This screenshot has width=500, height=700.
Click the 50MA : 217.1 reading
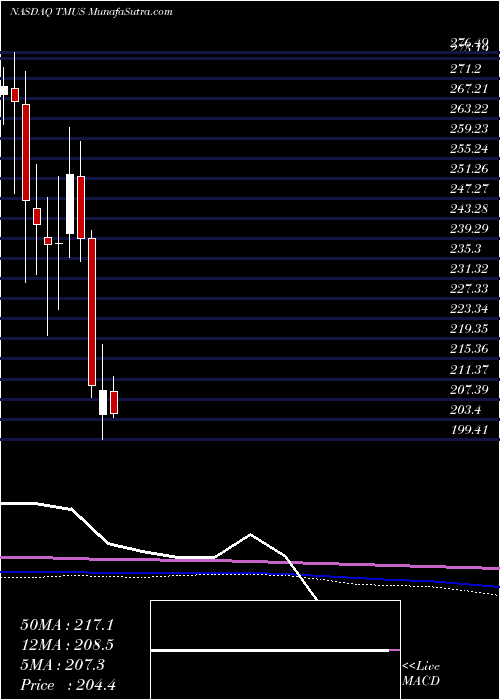67,625
